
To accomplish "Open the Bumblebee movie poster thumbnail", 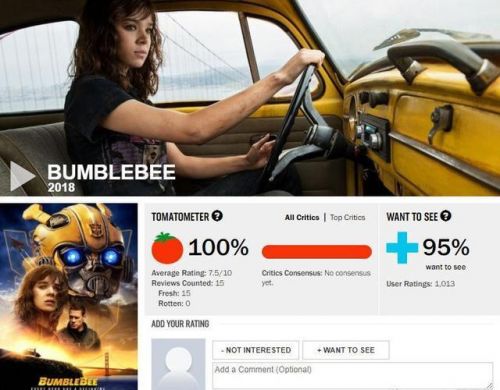I will point(69,296).
